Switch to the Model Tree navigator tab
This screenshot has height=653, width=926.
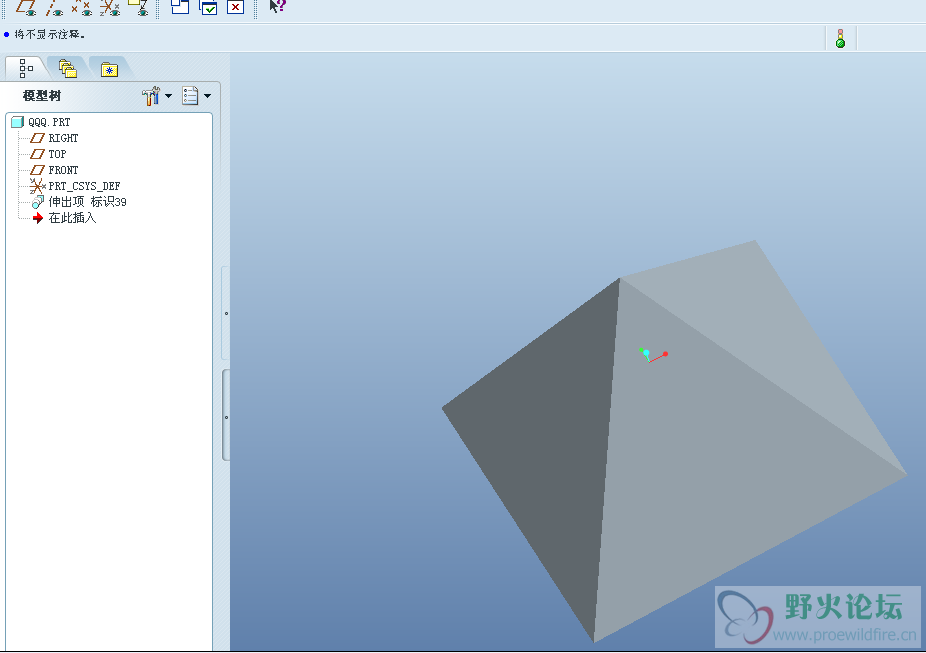(25, 68)
